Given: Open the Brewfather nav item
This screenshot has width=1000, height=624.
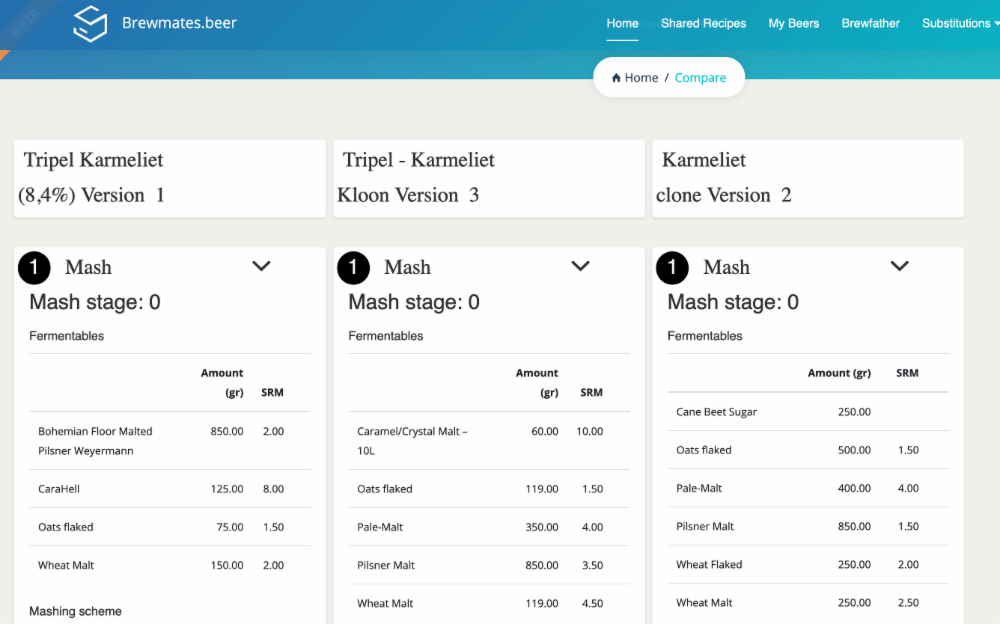Looking at the screenshot, I should pos(871,24).
